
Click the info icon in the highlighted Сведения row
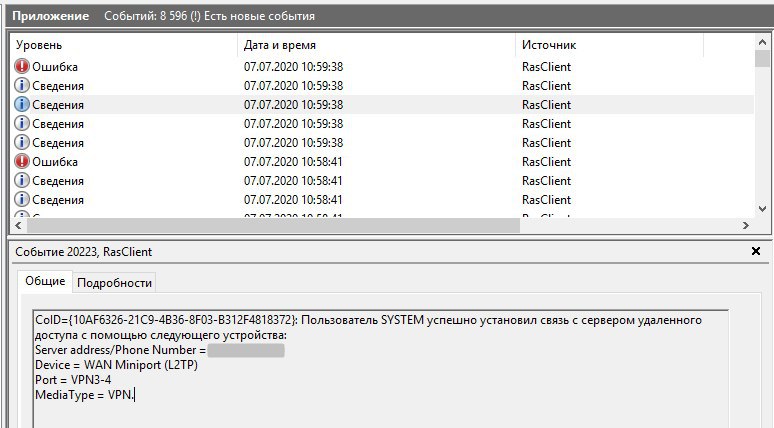22,105
